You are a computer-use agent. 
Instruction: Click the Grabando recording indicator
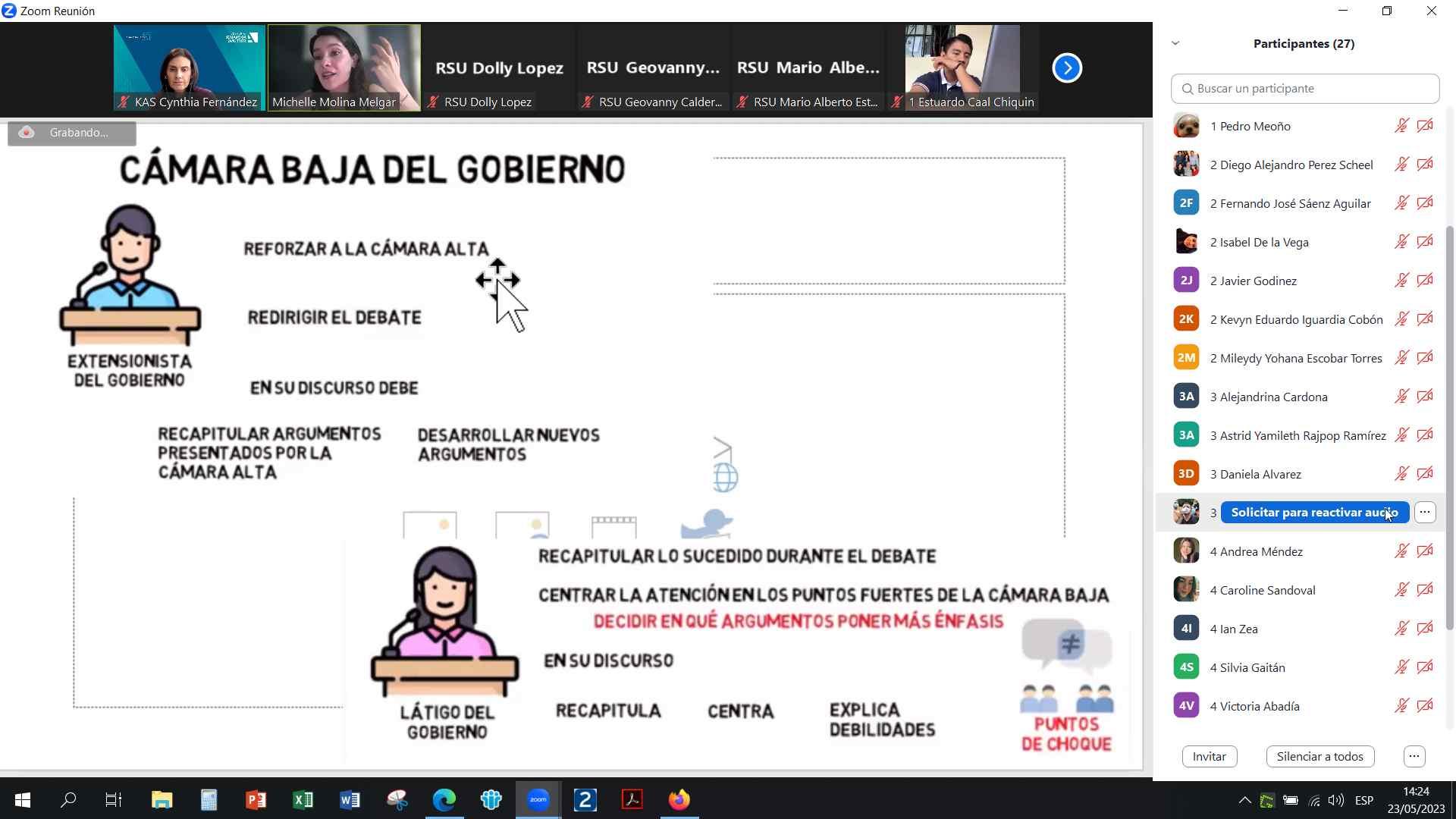coord(71,133)
